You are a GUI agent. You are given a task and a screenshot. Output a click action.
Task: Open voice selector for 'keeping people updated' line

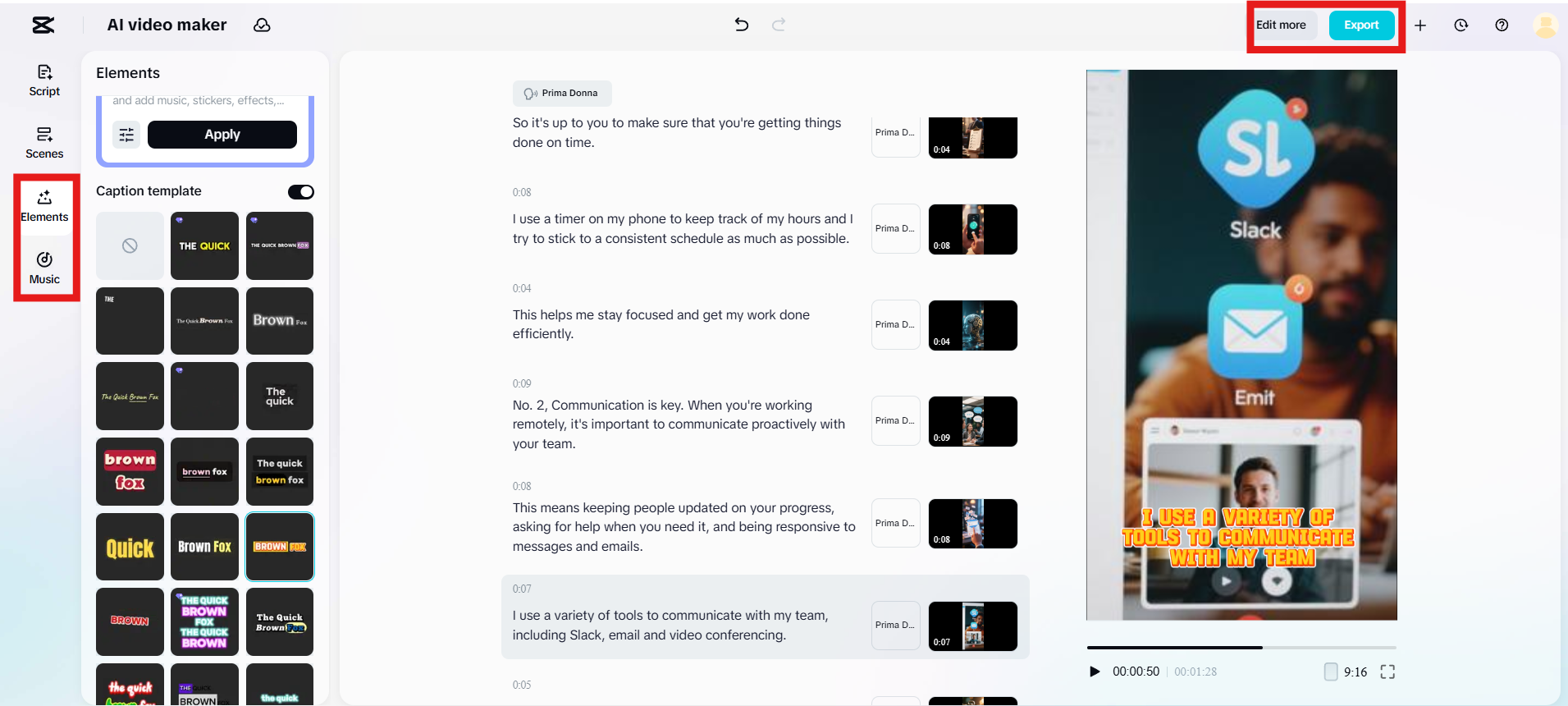pos(895,524)
